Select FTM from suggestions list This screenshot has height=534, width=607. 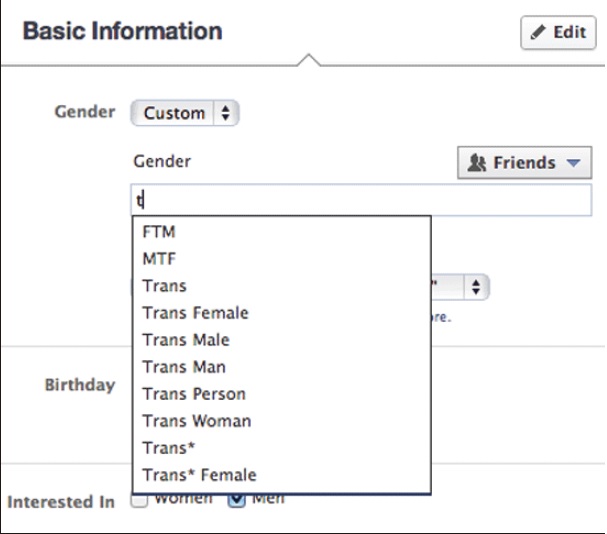coord(159,232)
